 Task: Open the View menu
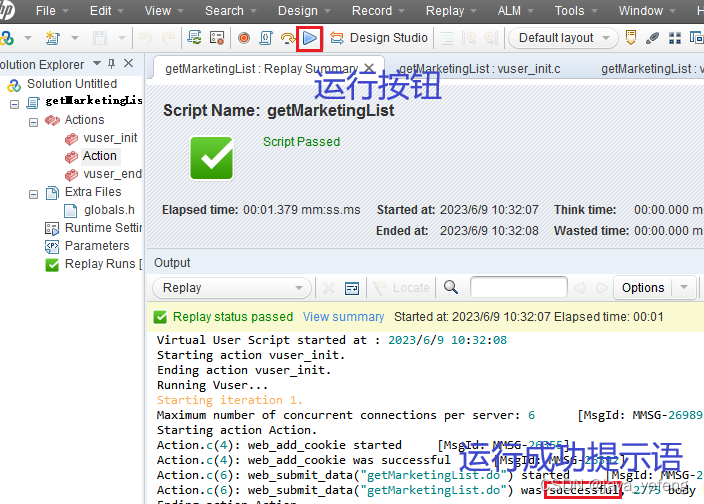click(x=163, y=11)
